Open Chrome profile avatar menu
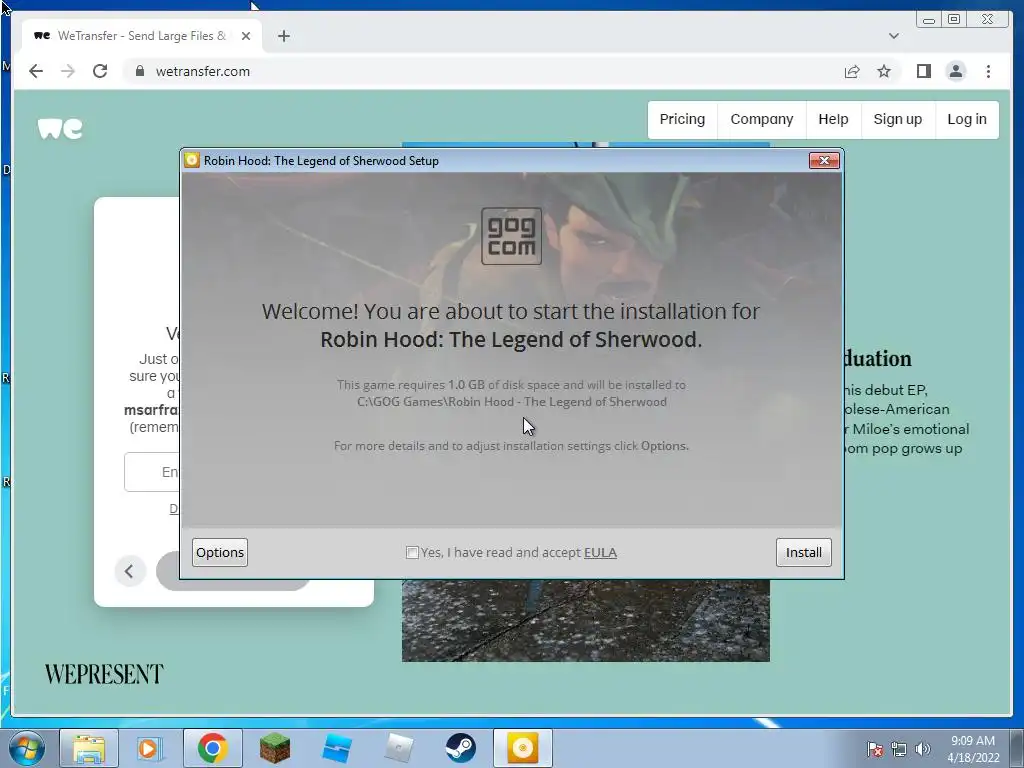The width and height of the screenshot is (1024, 768). click(955, 71)
